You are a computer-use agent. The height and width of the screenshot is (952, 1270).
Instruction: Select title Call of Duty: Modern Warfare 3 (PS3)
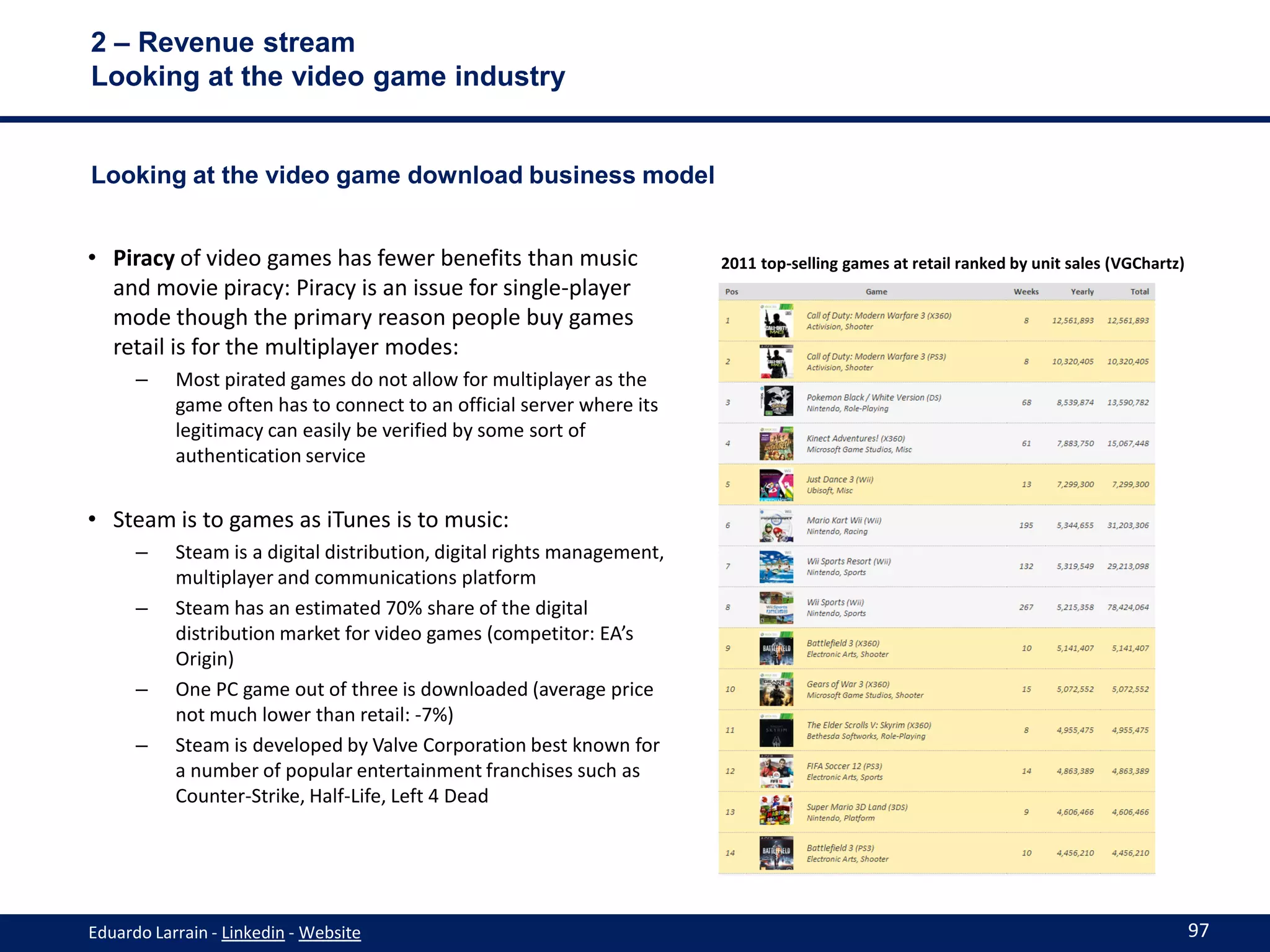876,356
